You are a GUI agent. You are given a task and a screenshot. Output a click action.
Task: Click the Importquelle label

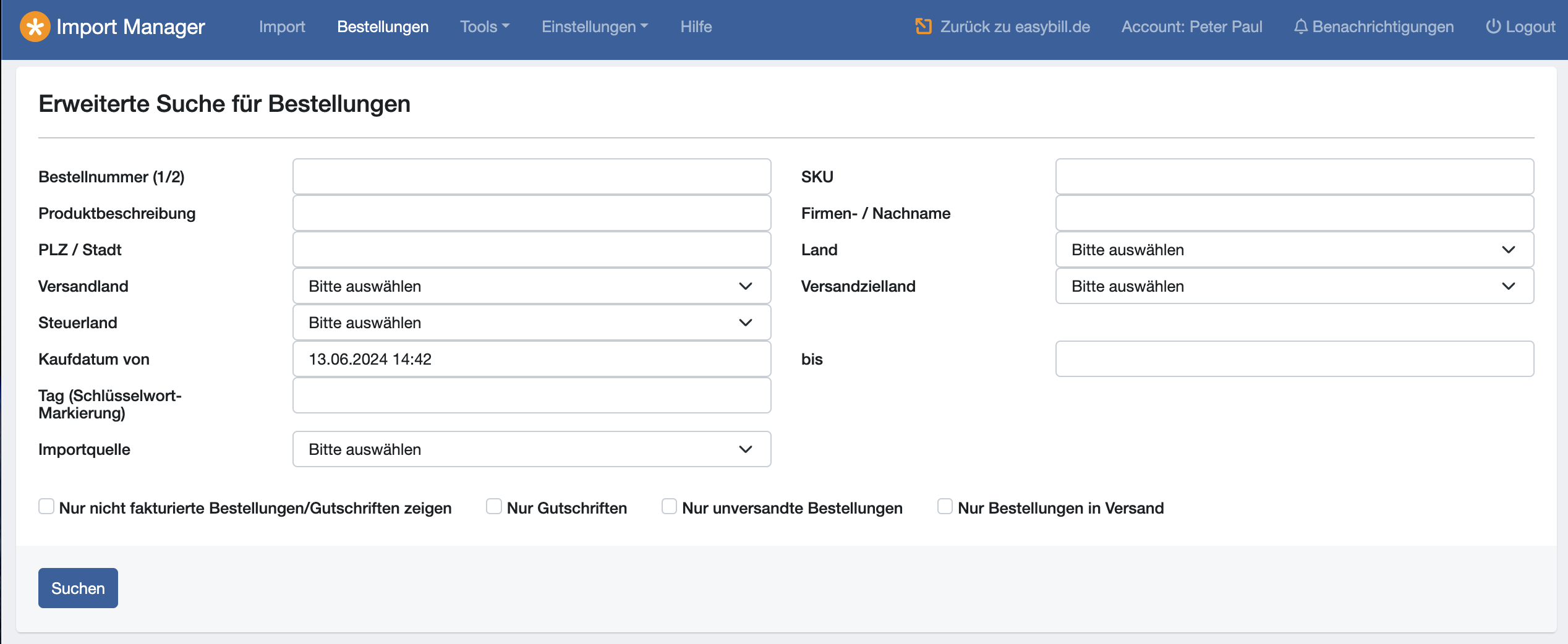(84, 449)
